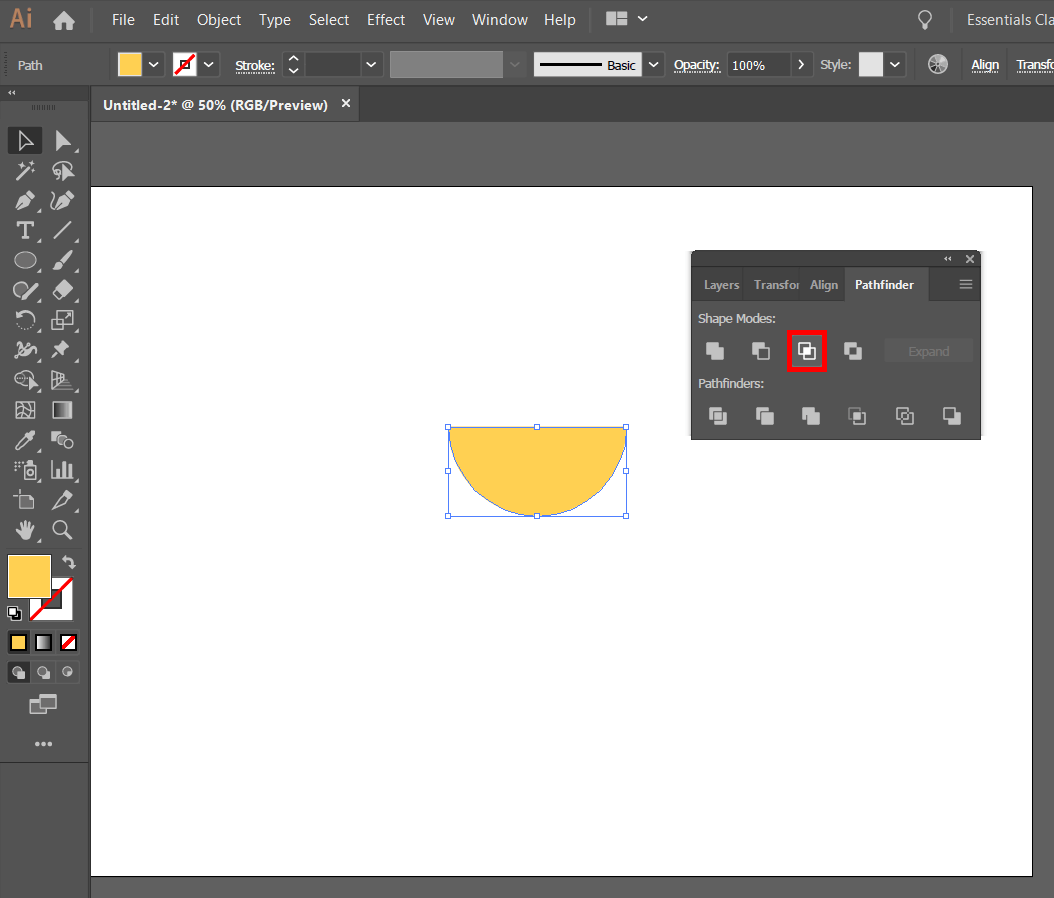Select the Minus Front shape mode

point(760,350)
